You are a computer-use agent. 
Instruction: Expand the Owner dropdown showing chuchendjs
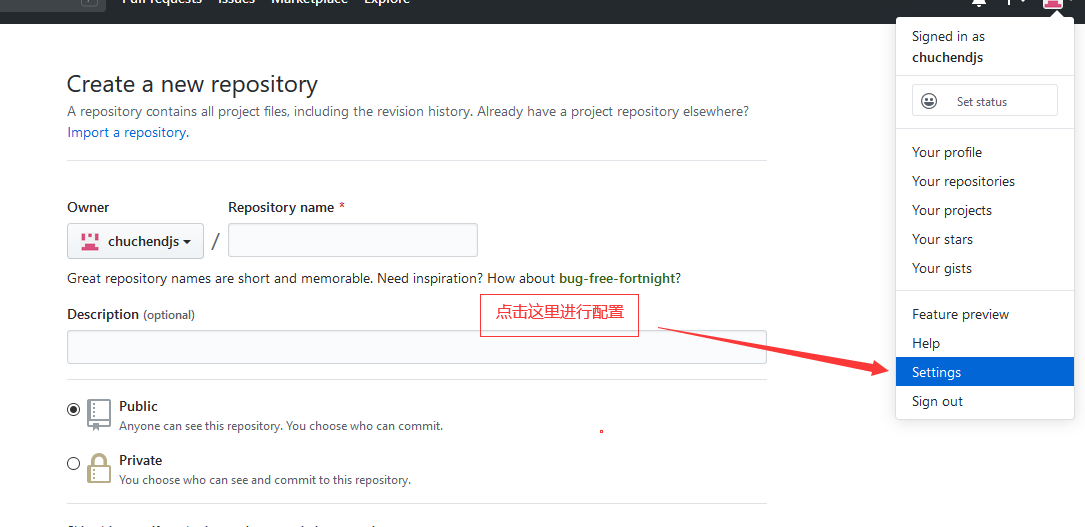(136, 241)
